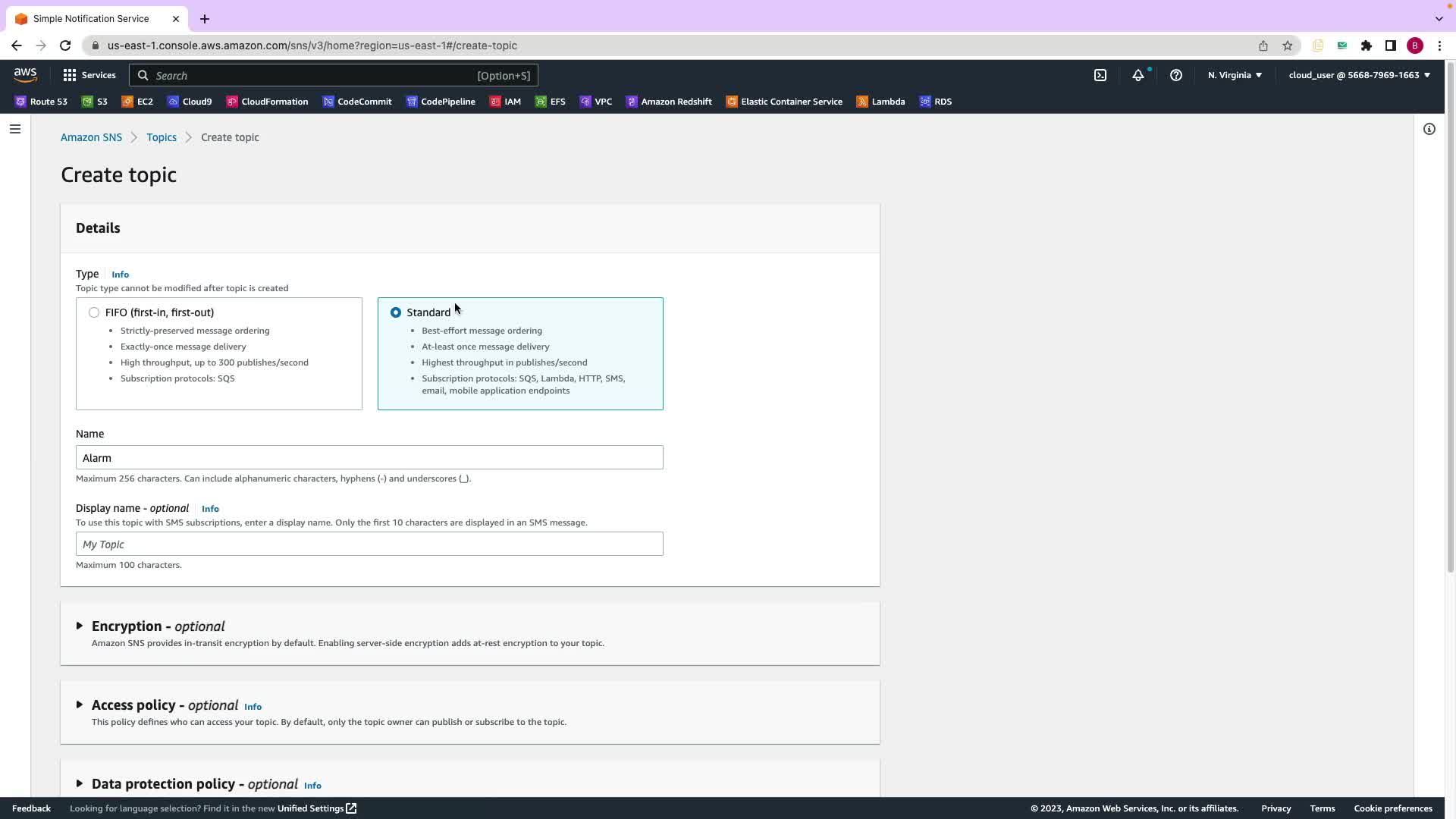
Task: Expand the Access policy optional section
Action: point(80,705)
